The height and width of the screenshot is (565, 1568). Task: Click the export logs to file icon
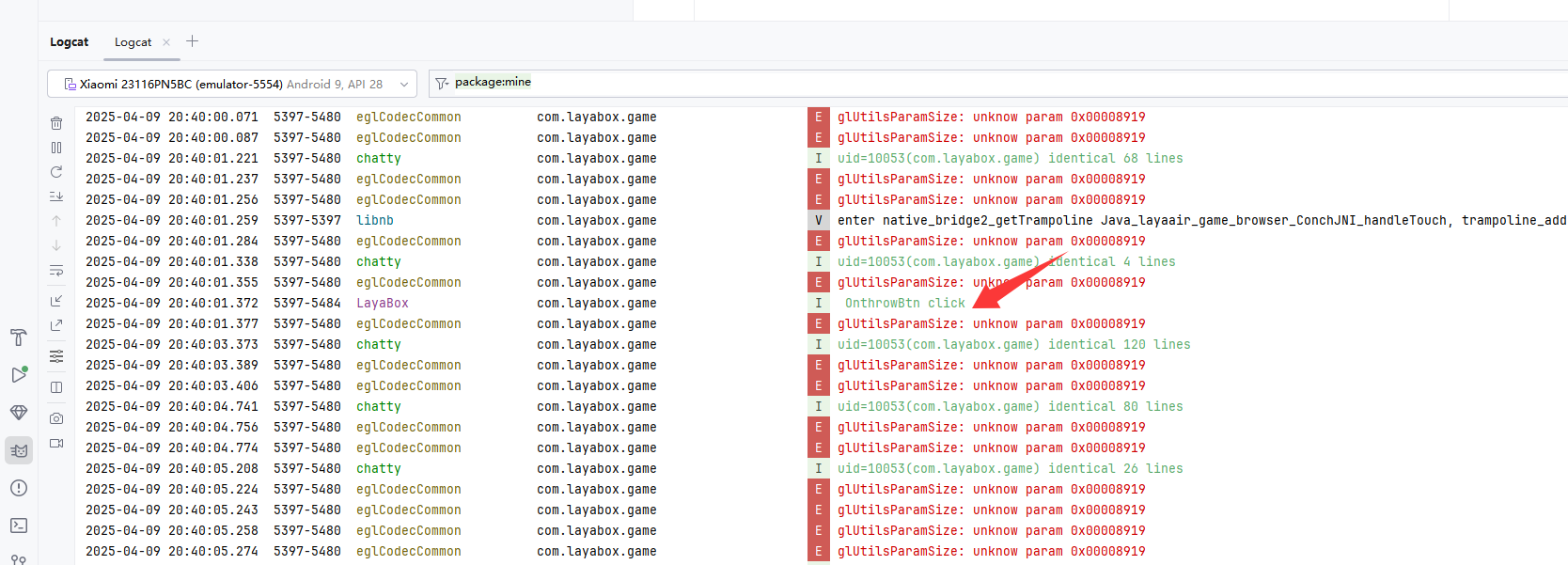tap(56, 325)
